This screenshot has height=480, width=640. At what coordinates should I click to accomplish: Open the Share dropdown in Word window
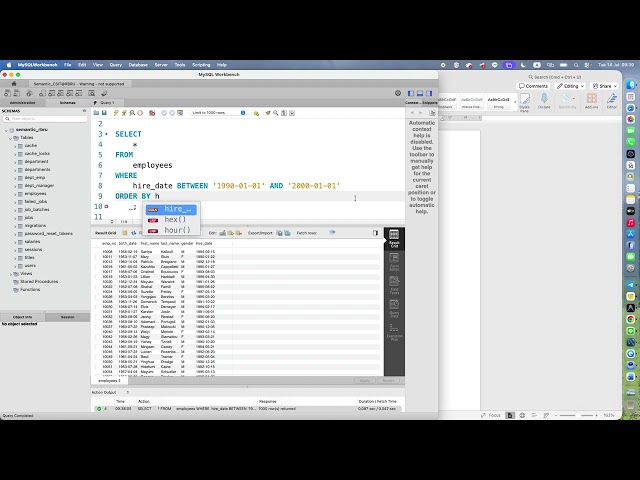(x=604, y=86)
